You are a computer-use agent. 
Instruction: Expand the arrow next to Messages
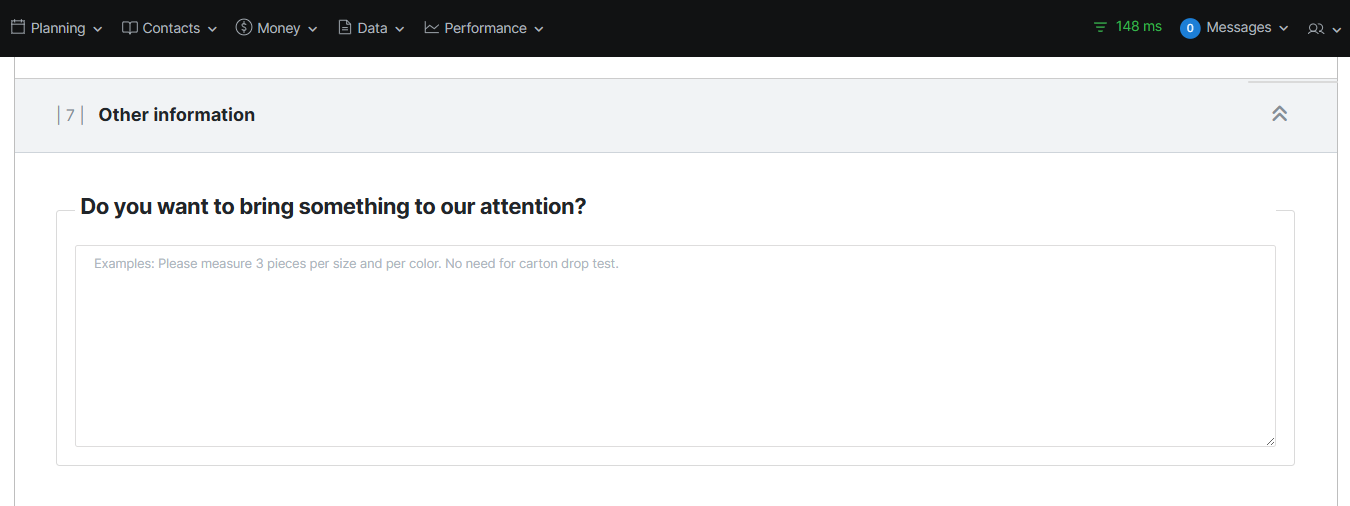1284,29
